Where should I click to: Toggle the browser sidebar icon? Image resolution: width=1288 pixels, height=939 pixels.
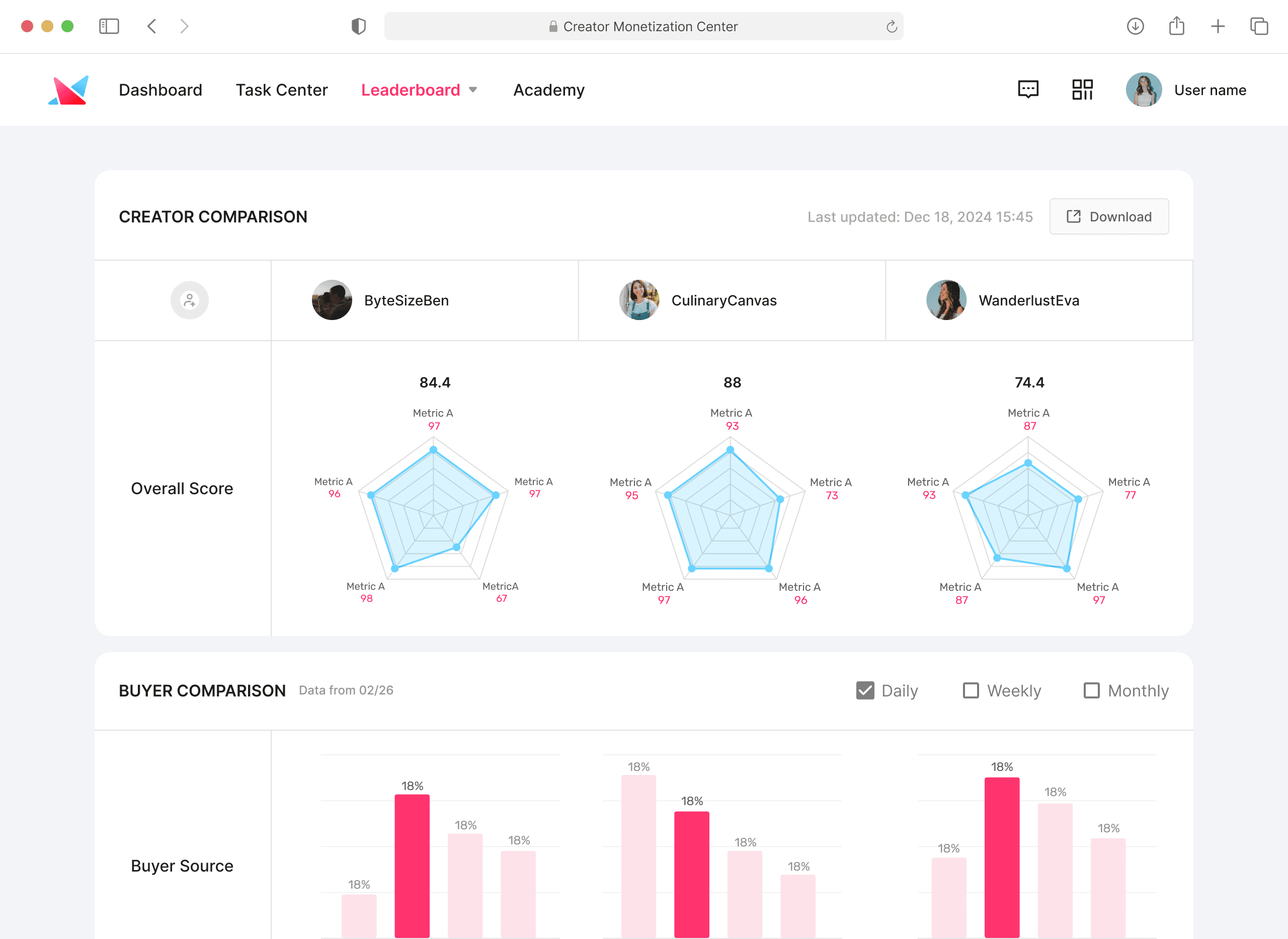(109, 26)
